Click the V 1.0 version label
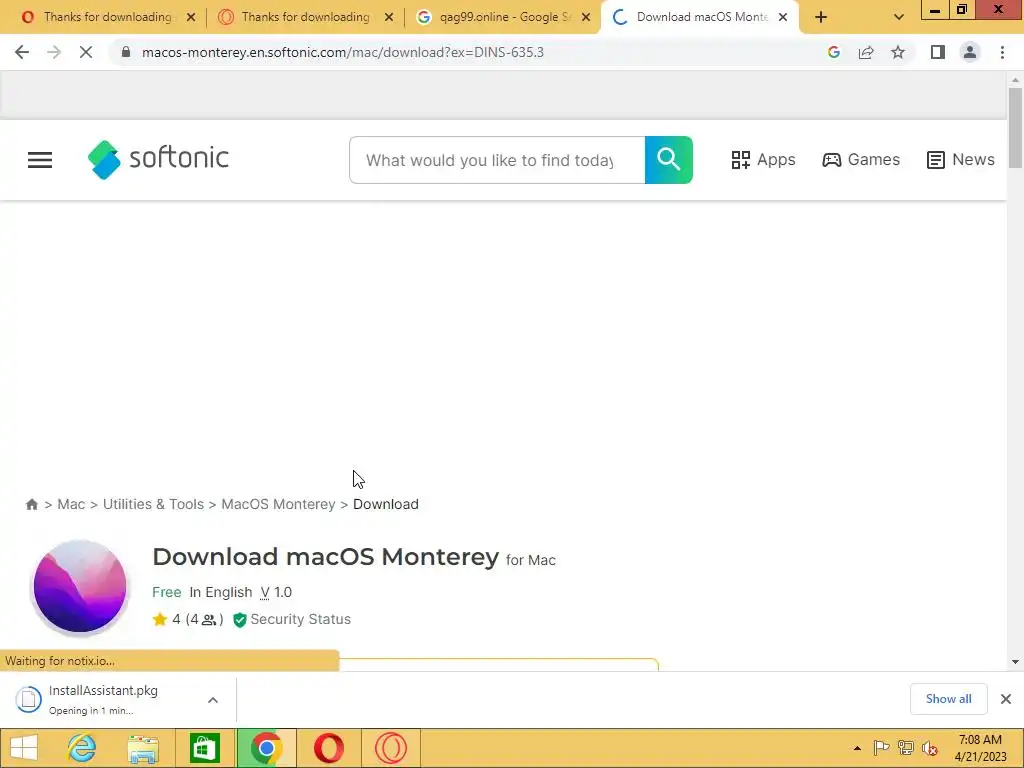This screenshot has width=1024, height=768. [276, 592]
